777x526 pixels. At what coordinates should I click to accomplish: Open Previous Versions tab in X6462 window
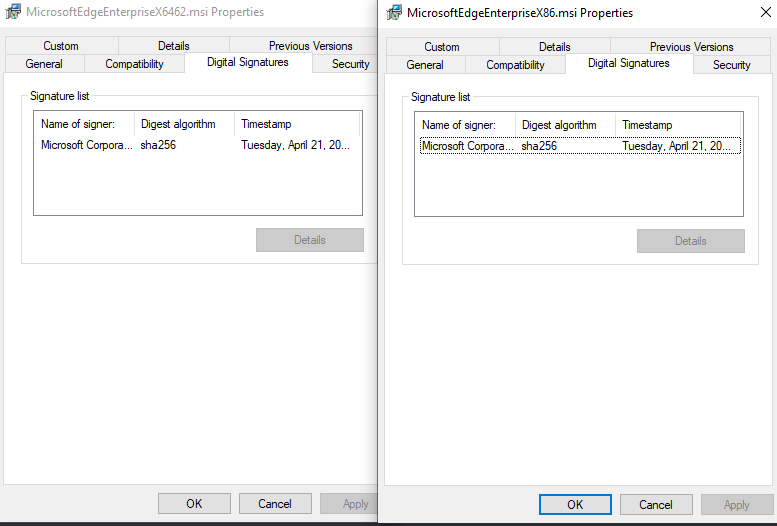pos(303,46)
